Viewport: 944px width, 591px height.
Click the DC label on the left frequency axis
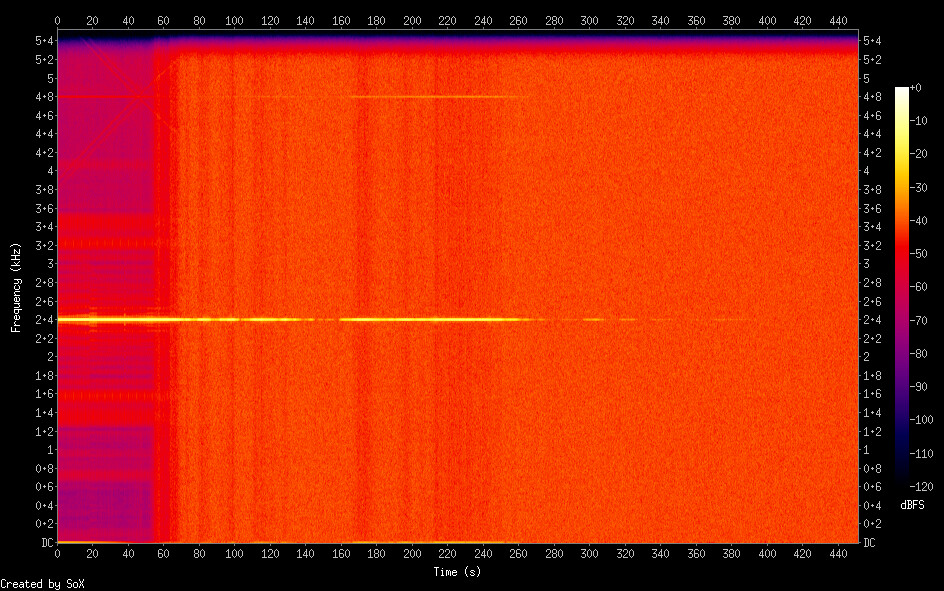44,542
